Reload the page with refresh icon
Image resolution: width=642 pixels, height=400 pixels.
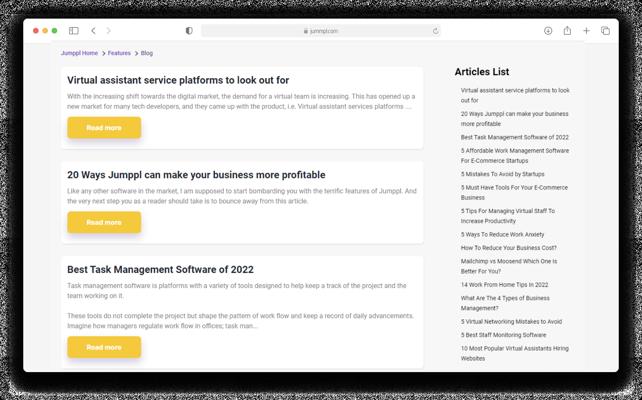click(x=435, y=31)
